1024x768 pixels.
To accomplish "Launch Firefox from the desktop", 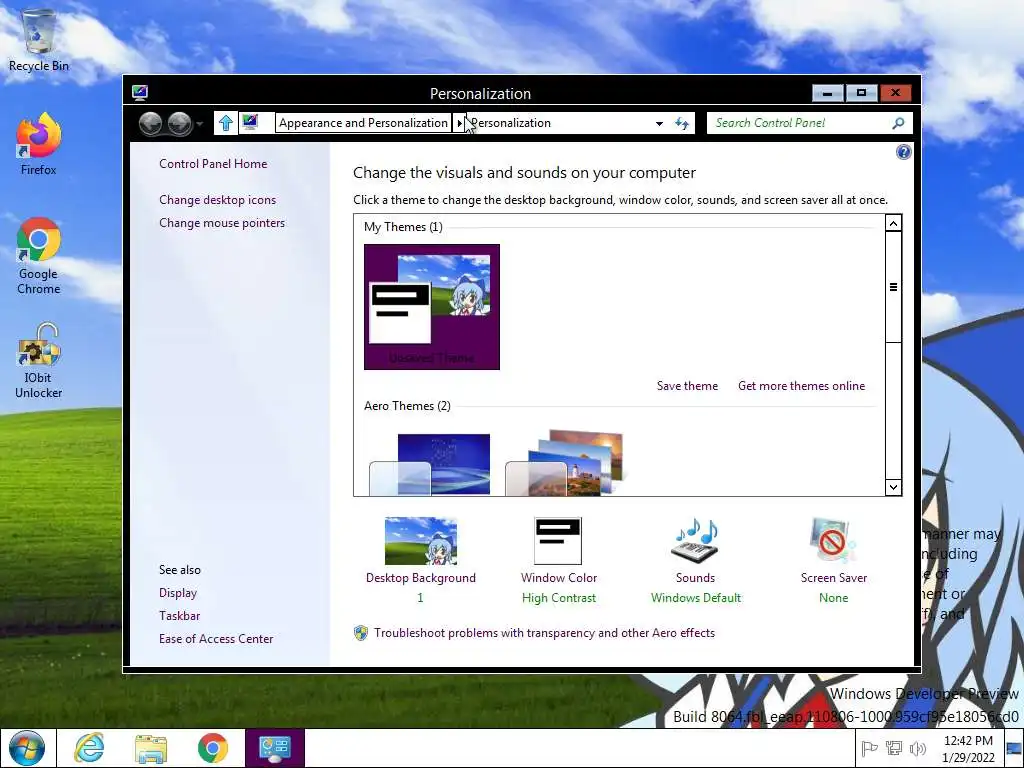I will (x=39, y=144).
